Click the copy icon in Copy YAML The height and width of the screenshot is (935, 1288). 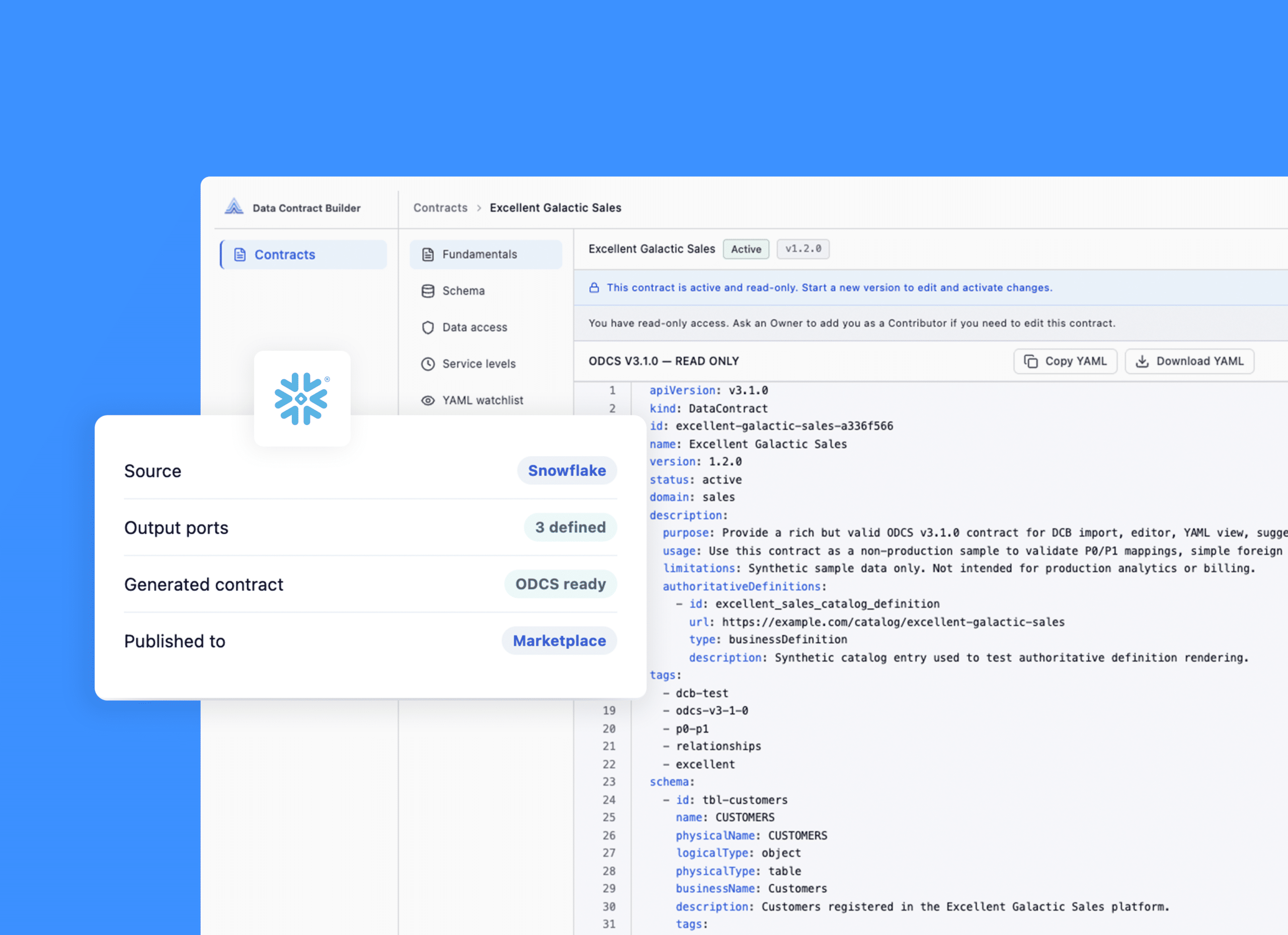click(x=1031, y=362)
